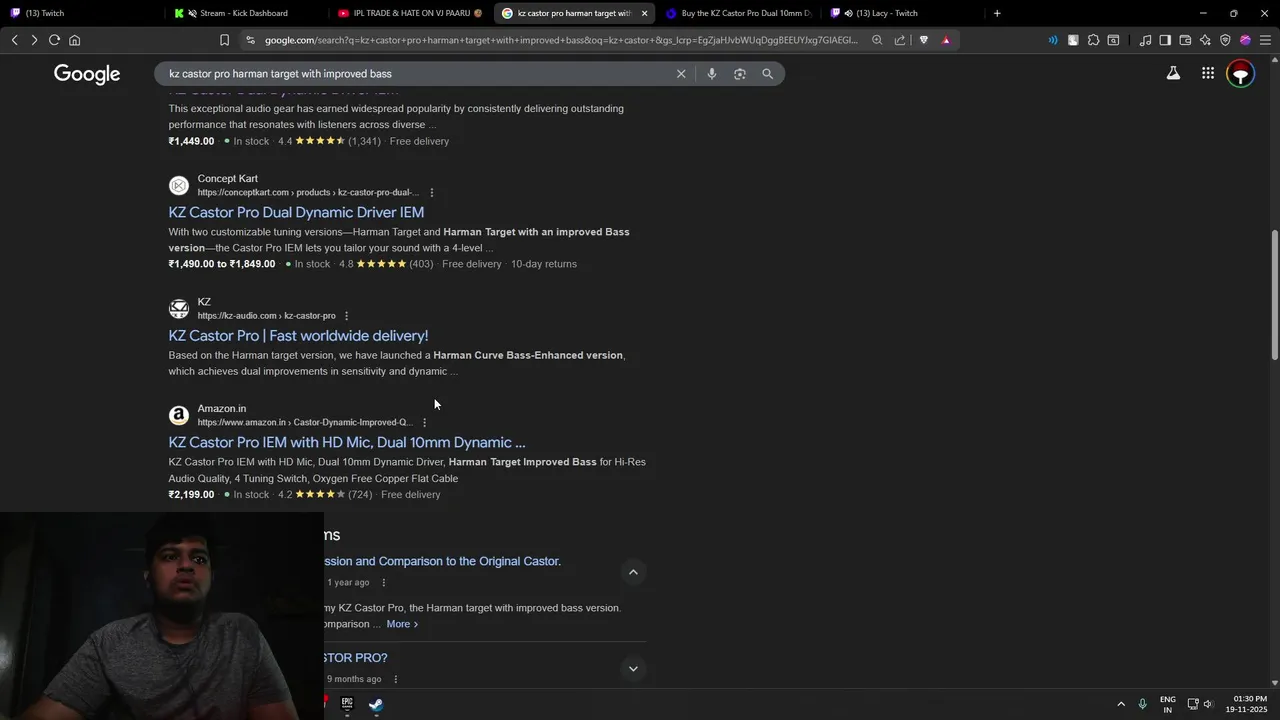Open more options for Concept Kart result
Image resolution: width=1280 pixels, height=720 pixels.
click(x=432, y=192)
